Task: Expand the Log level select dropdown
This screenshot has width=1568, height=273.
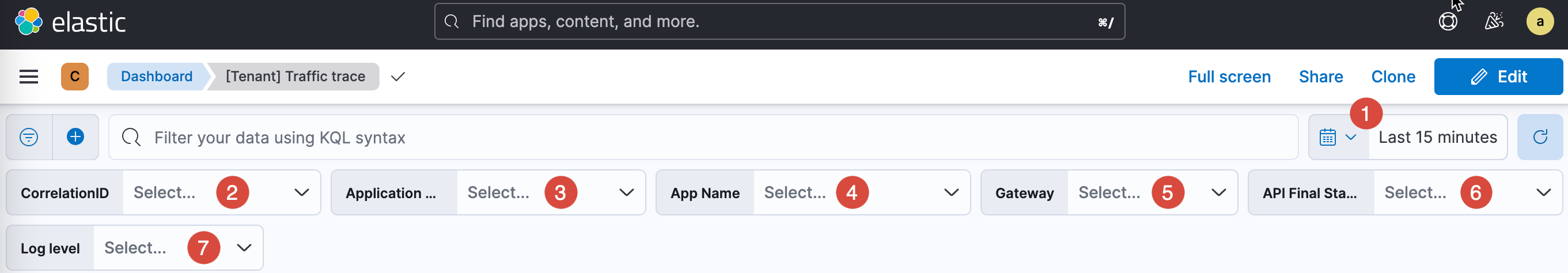Action: [244, 248]
